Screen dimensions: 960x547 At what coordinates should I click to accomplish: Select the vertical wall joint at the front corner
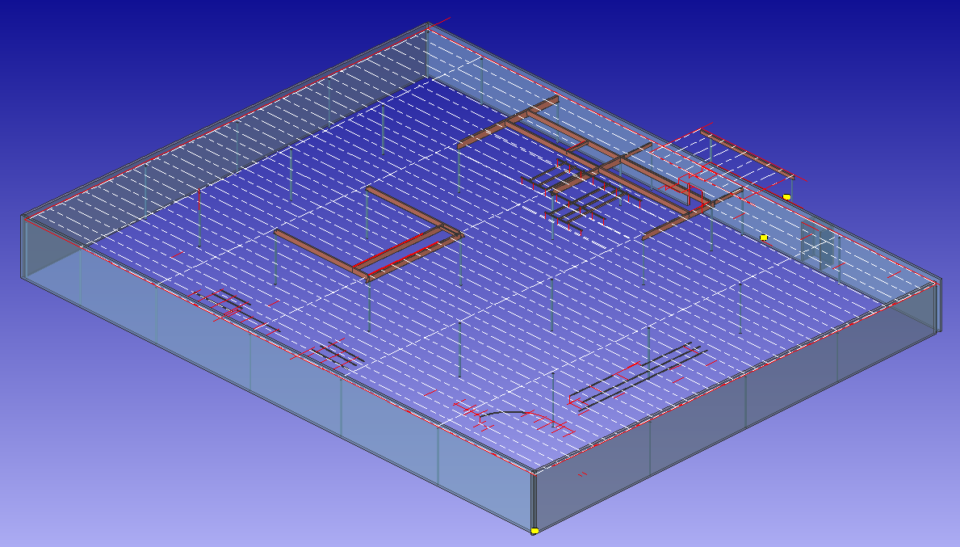534,498
